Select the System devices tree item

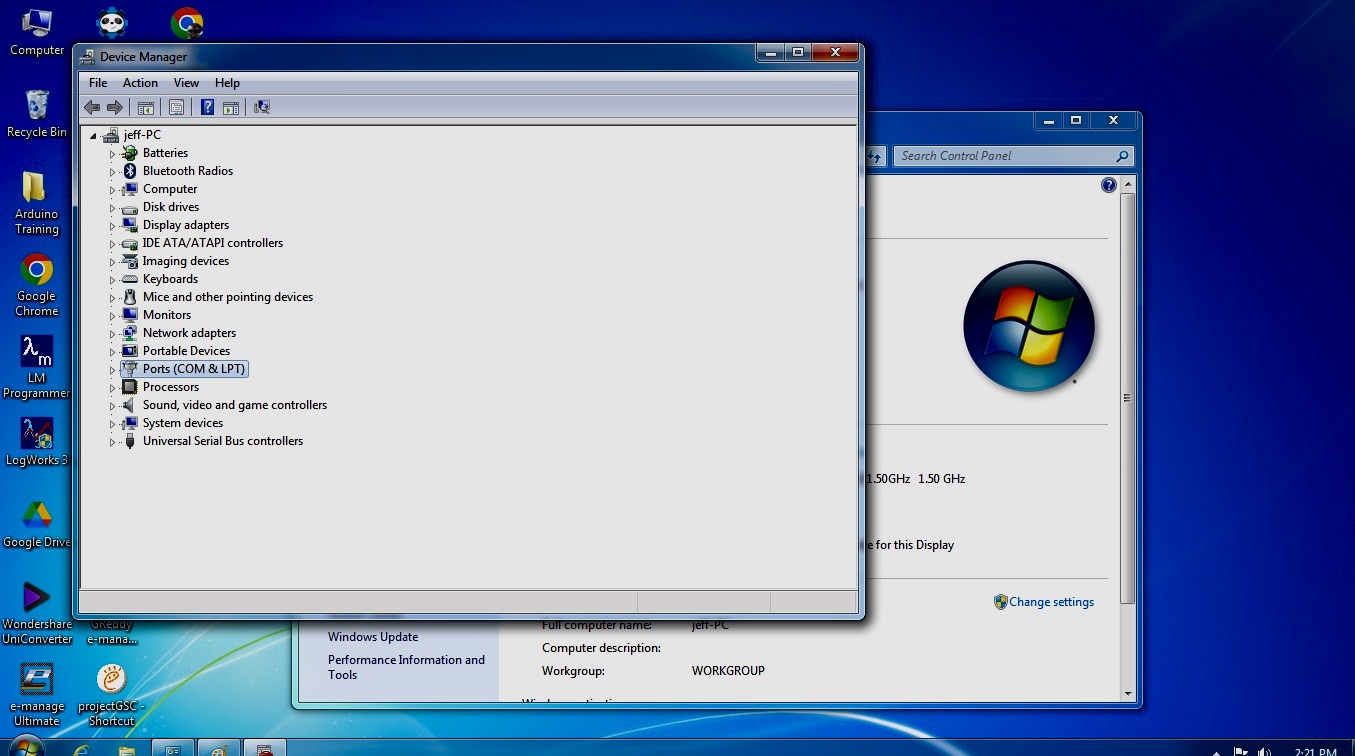(183, 423)
